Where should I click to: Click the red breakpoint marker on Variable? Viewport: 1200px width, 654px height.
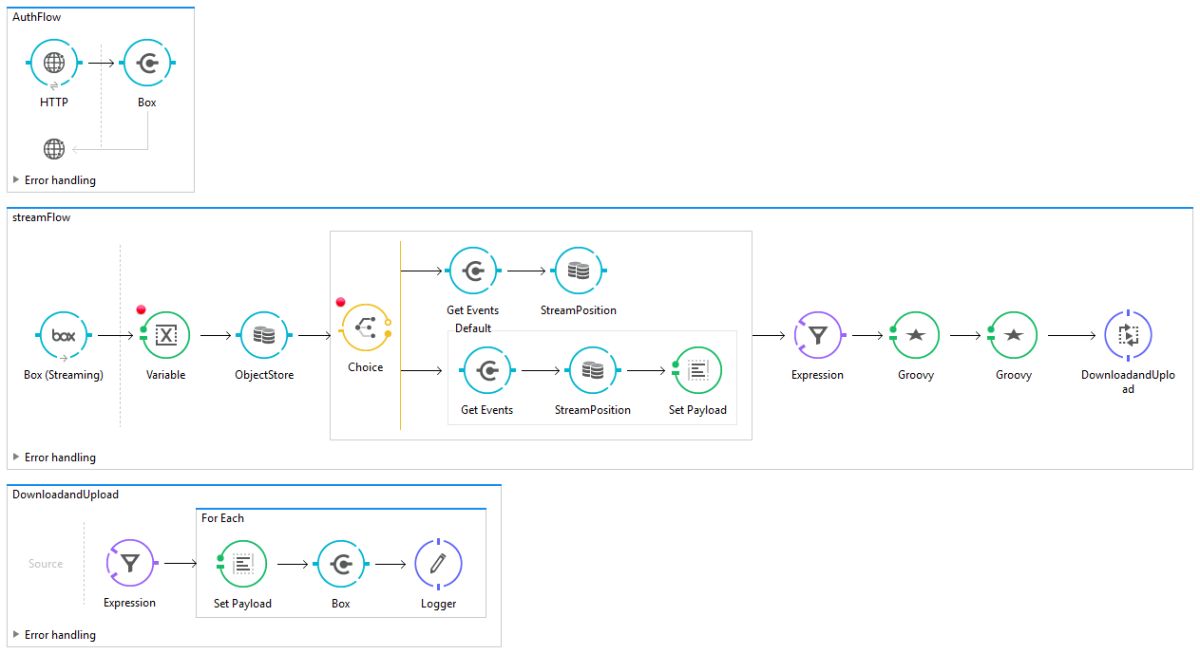point(141,310)
